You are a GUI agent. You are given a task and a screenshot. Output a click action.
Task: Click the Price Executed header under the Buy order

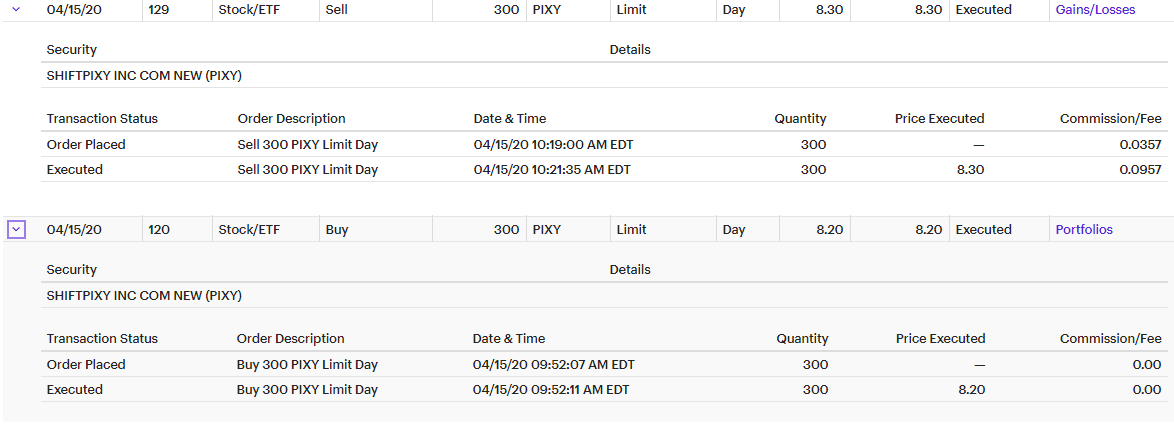[940, 338]
